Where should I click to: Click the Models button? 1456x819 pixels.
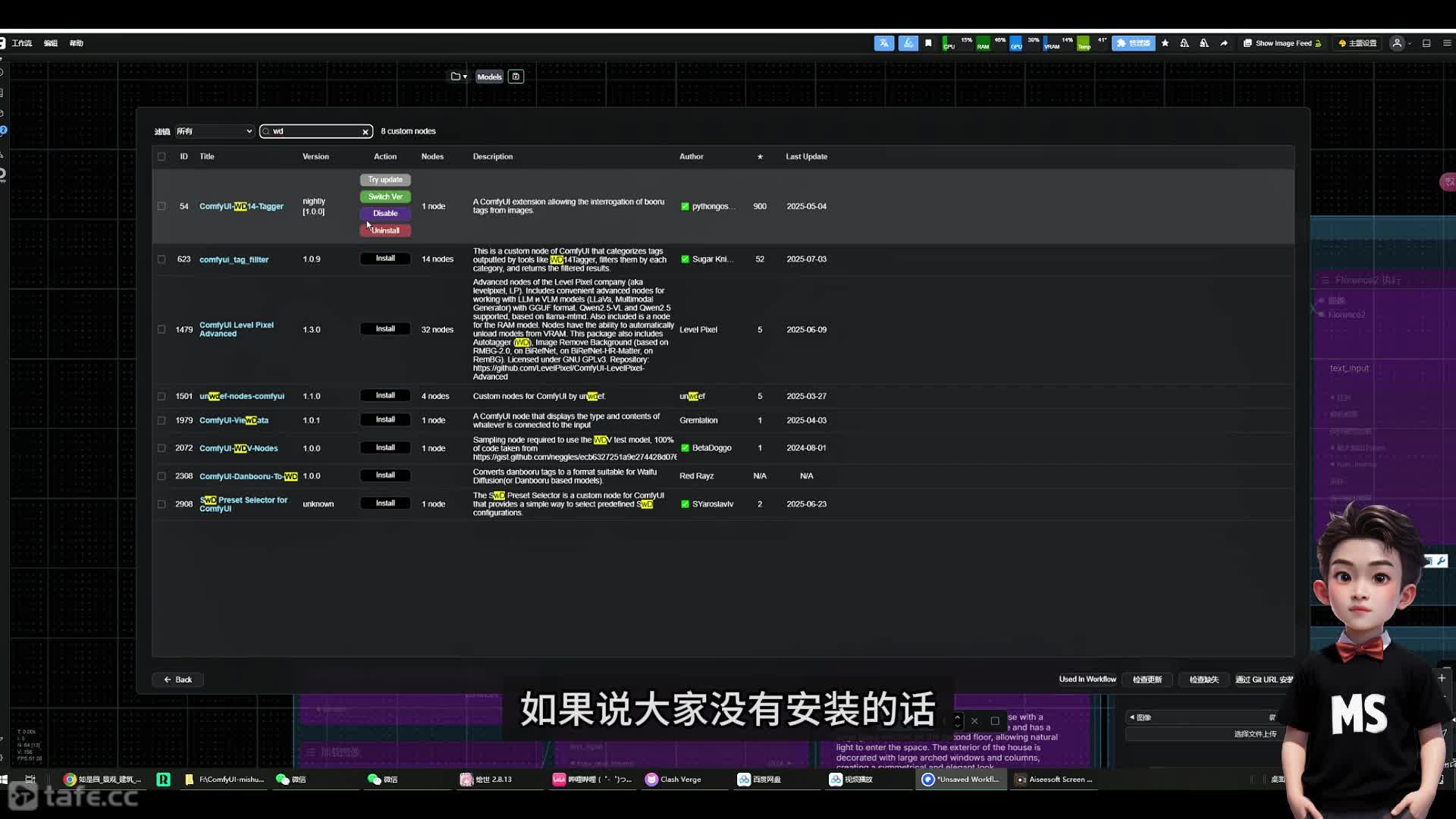[489, 77]
